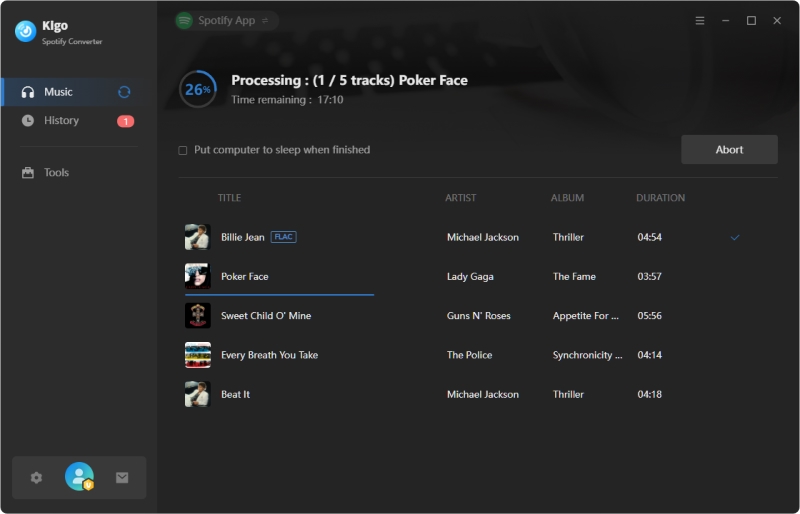Click The Fame album name
The height and width of the screenshot is (514, 800).
tap(574, 276)
